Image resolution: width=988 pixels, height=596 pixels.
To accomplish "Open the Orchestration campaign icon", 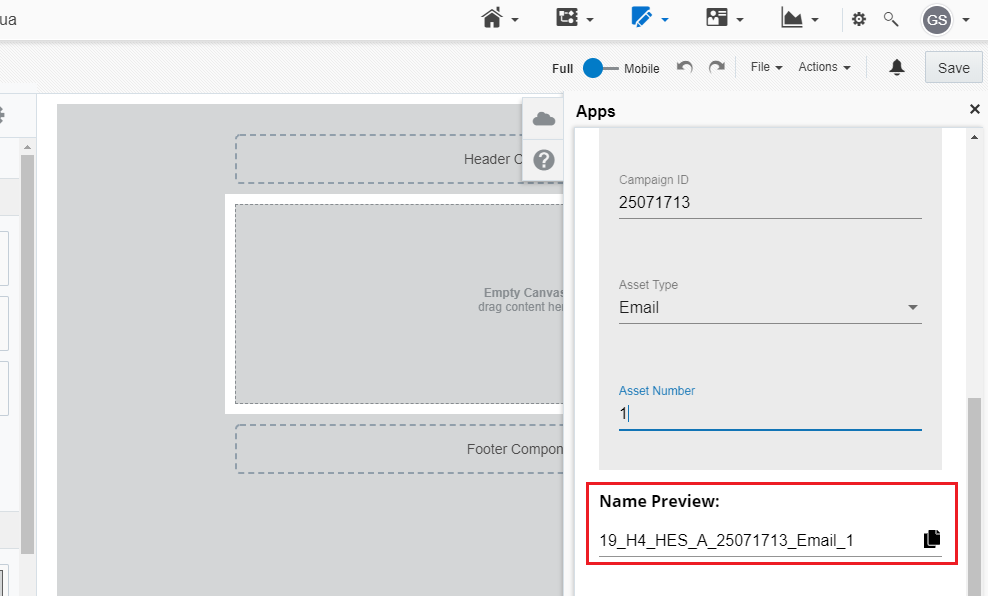I will coord(566,17).
